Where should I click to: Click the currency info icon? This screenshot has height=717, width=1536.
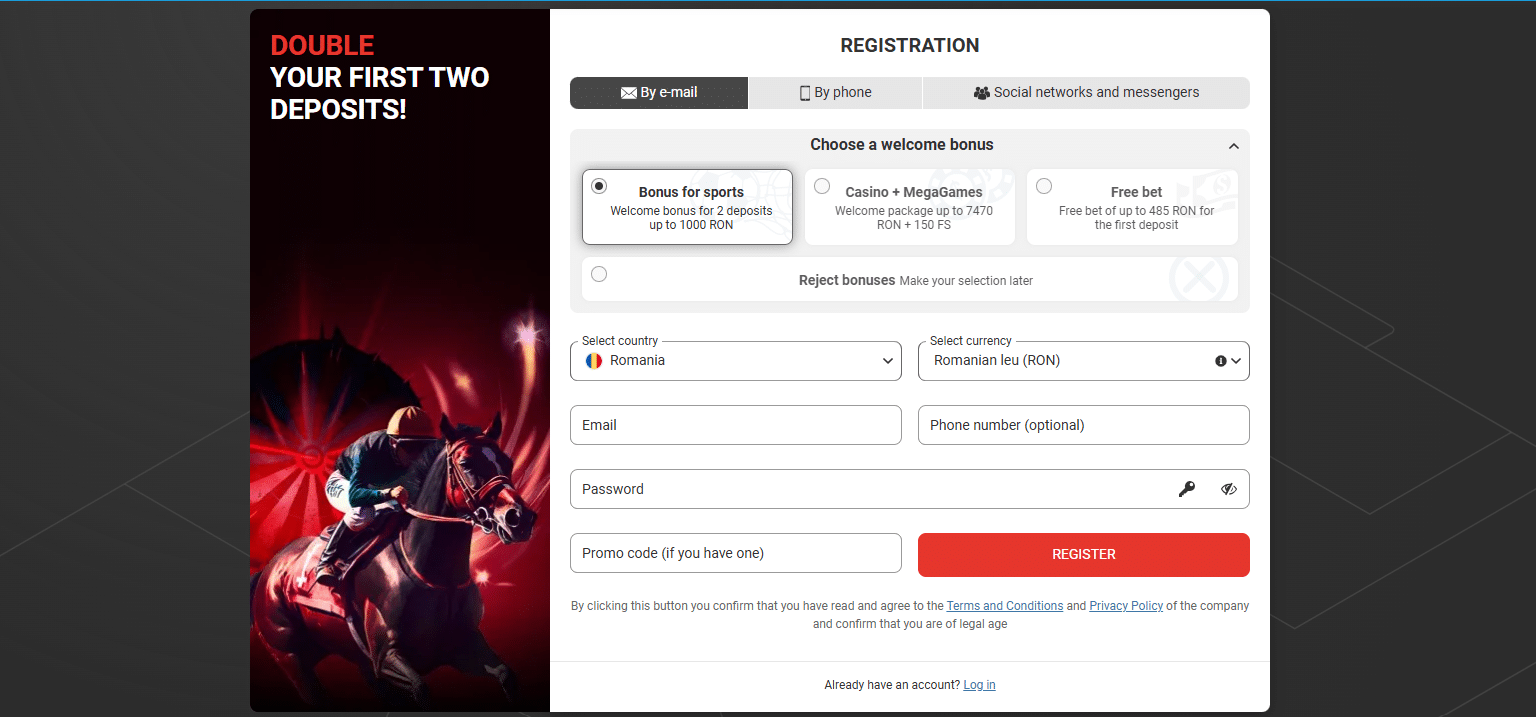pos(1221,361)
